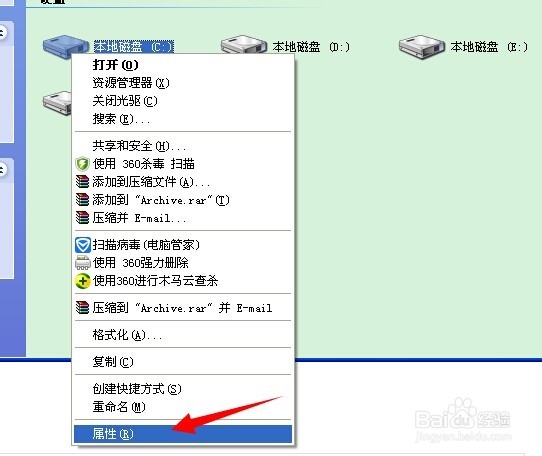Click the 360强力删除 shredder icon
Image resolution: width=542 pixels, height=456 pixels.
83,263
